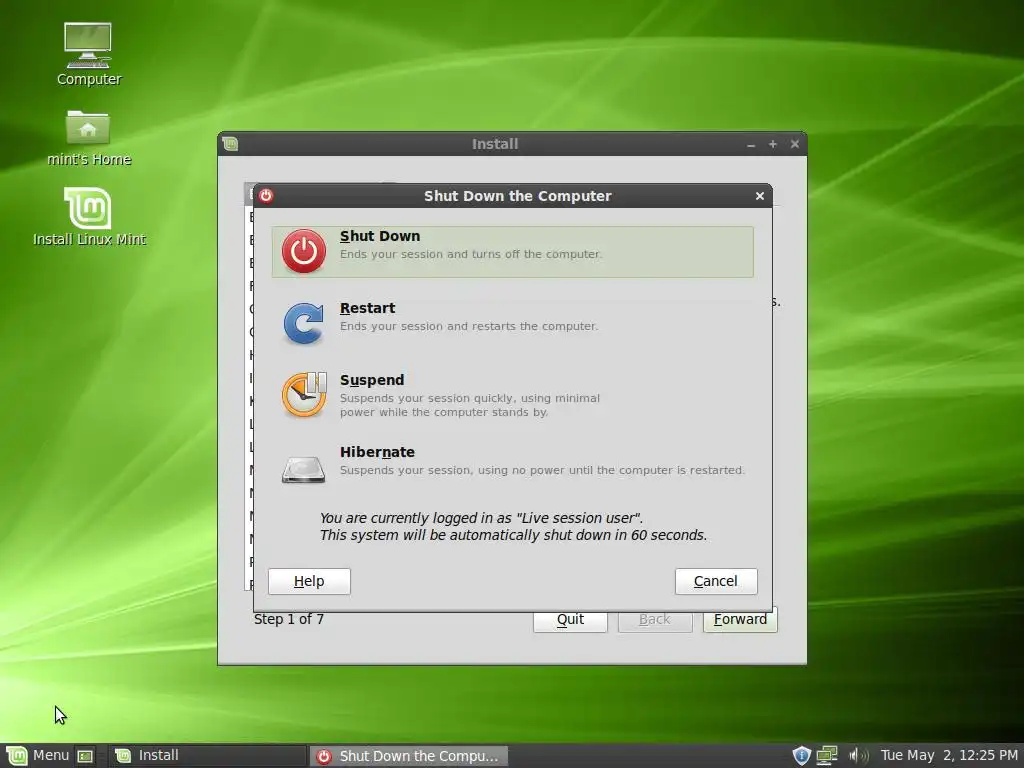Image resolution: width=1024 pixels, height=768 pixels.
Task: Click the date and time clock
Action: [949, 756]
